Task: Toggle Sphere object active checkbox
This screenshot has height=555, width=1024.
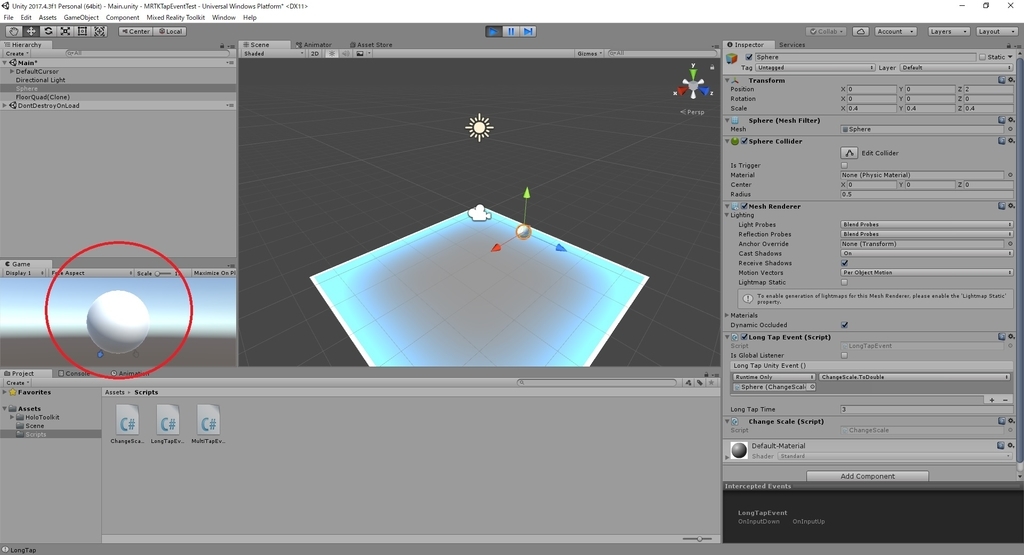Action: tap(749, 57)
